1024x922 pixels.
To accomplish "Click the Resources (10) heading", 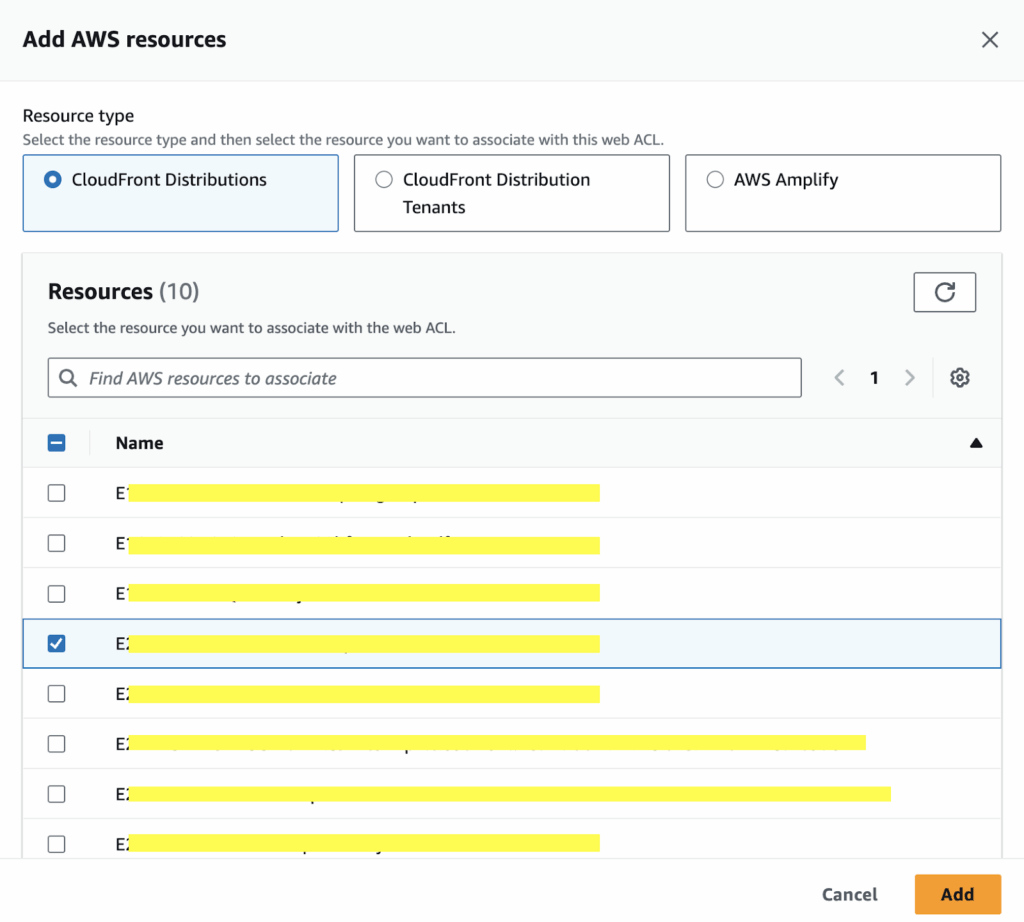I will coord(123,291).
